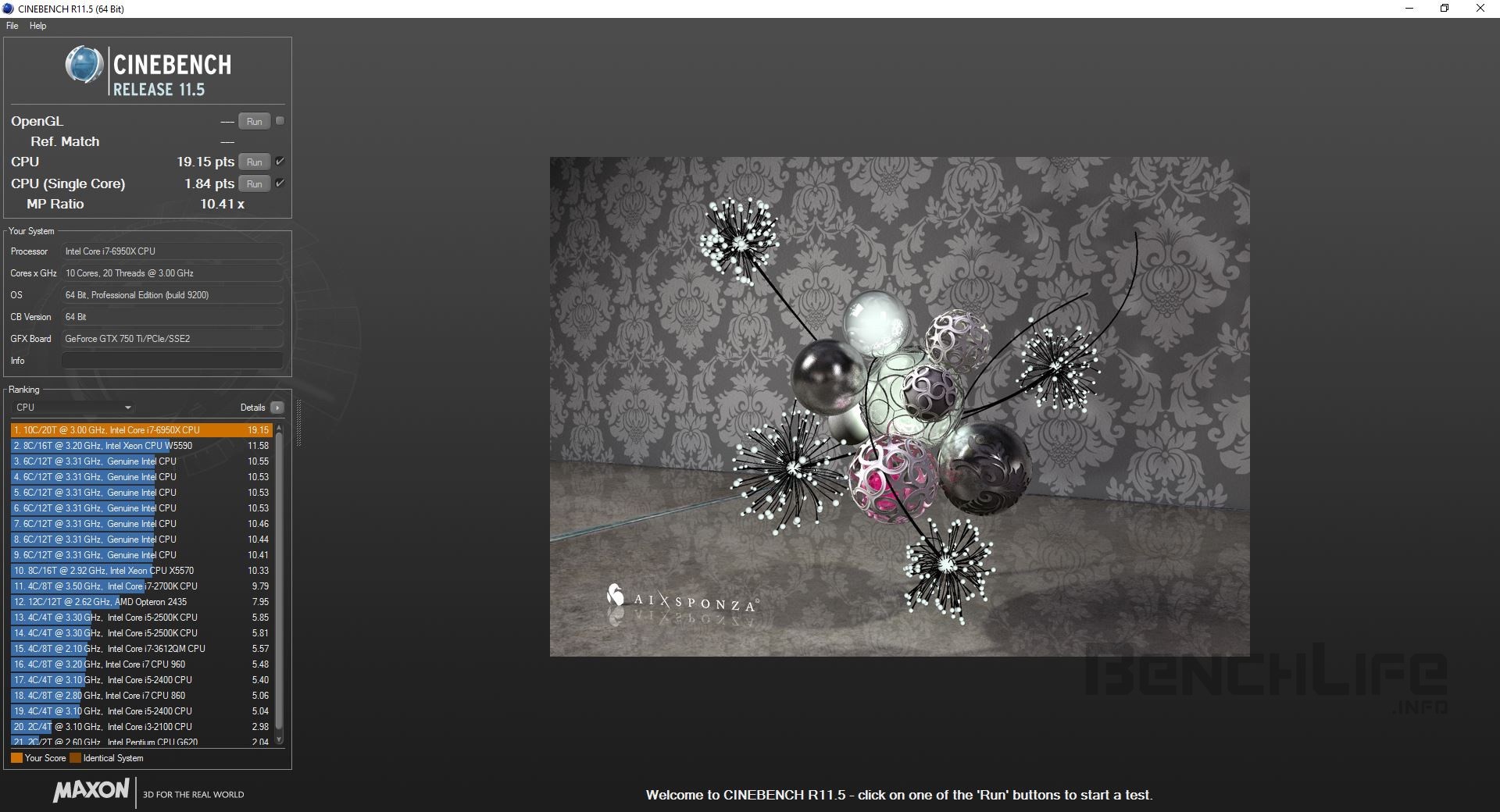Viewport: 1500px width, 812px height.
Task: Select ranking row 11 Core i7-2700K
Action: coord(141,586)
